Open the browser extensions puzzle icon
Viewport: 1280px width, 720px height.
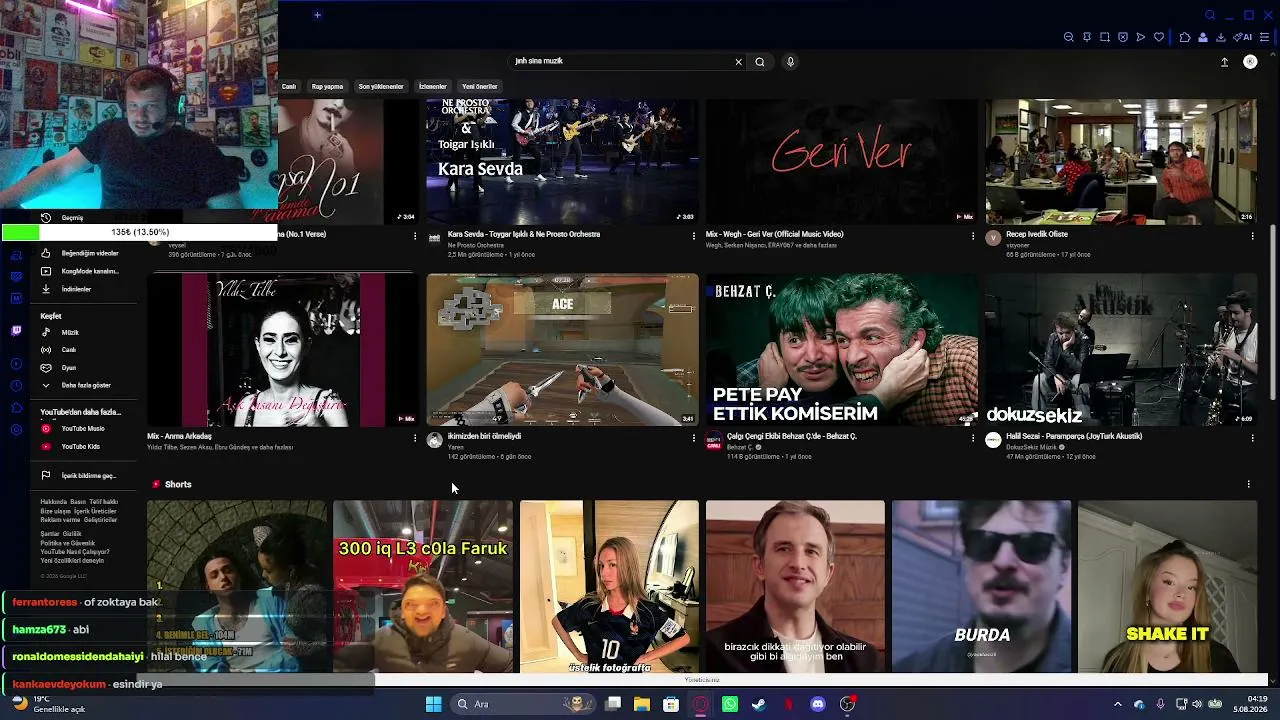pyautogui.click(x=1185, y=37)
